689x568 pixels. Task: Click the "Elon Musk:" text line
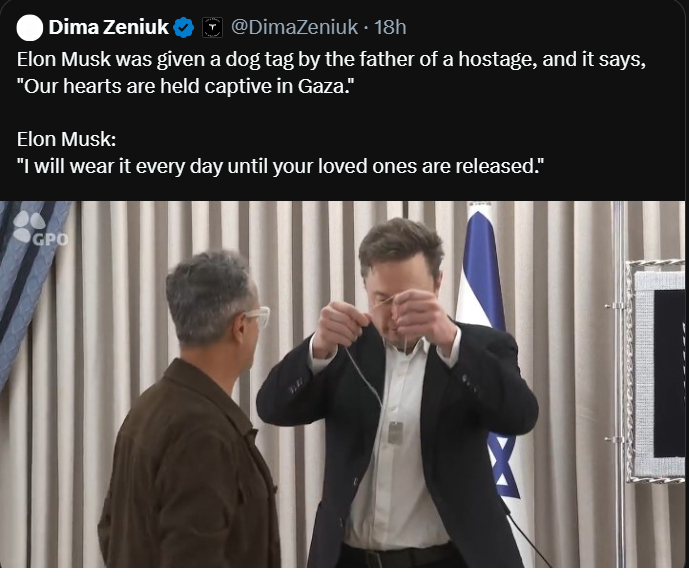click(66, 139)
